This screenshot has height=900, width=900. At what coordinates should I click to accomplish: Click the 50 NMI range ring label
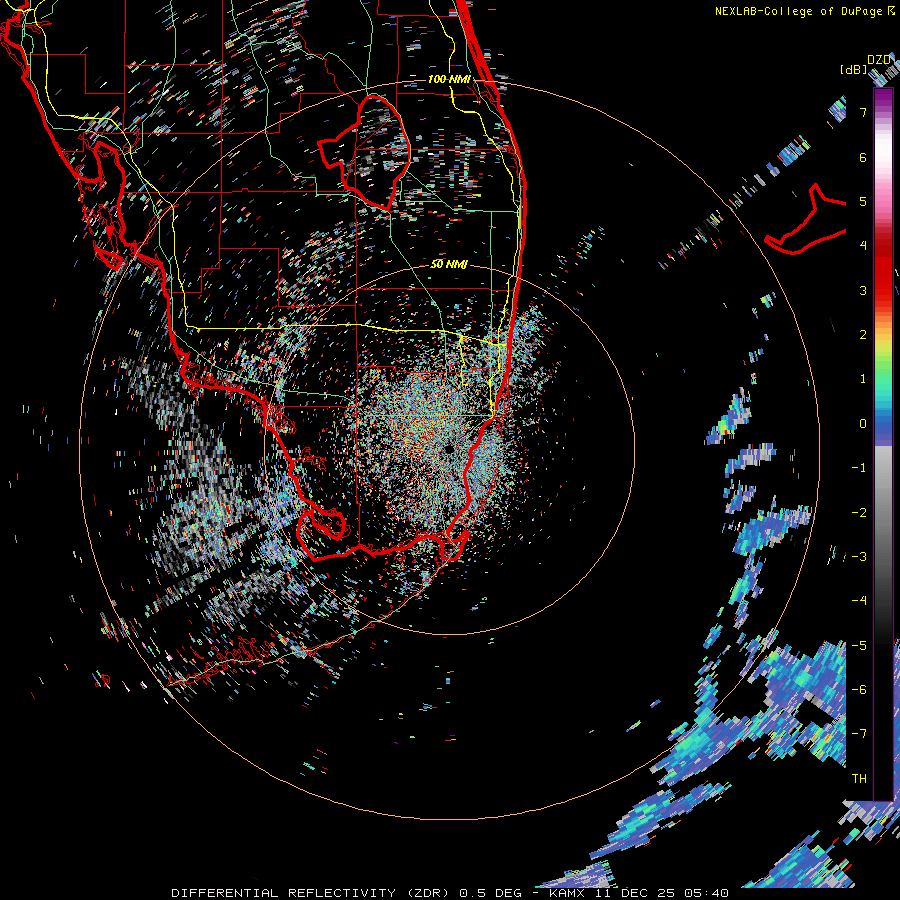pos(449,264)
